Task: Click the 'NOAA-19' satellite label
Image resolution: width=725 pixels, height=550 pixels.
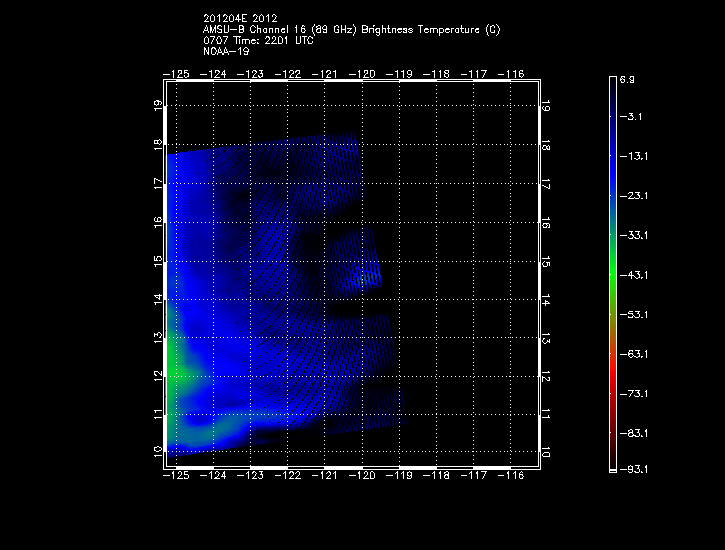Action: click(226, 51)
